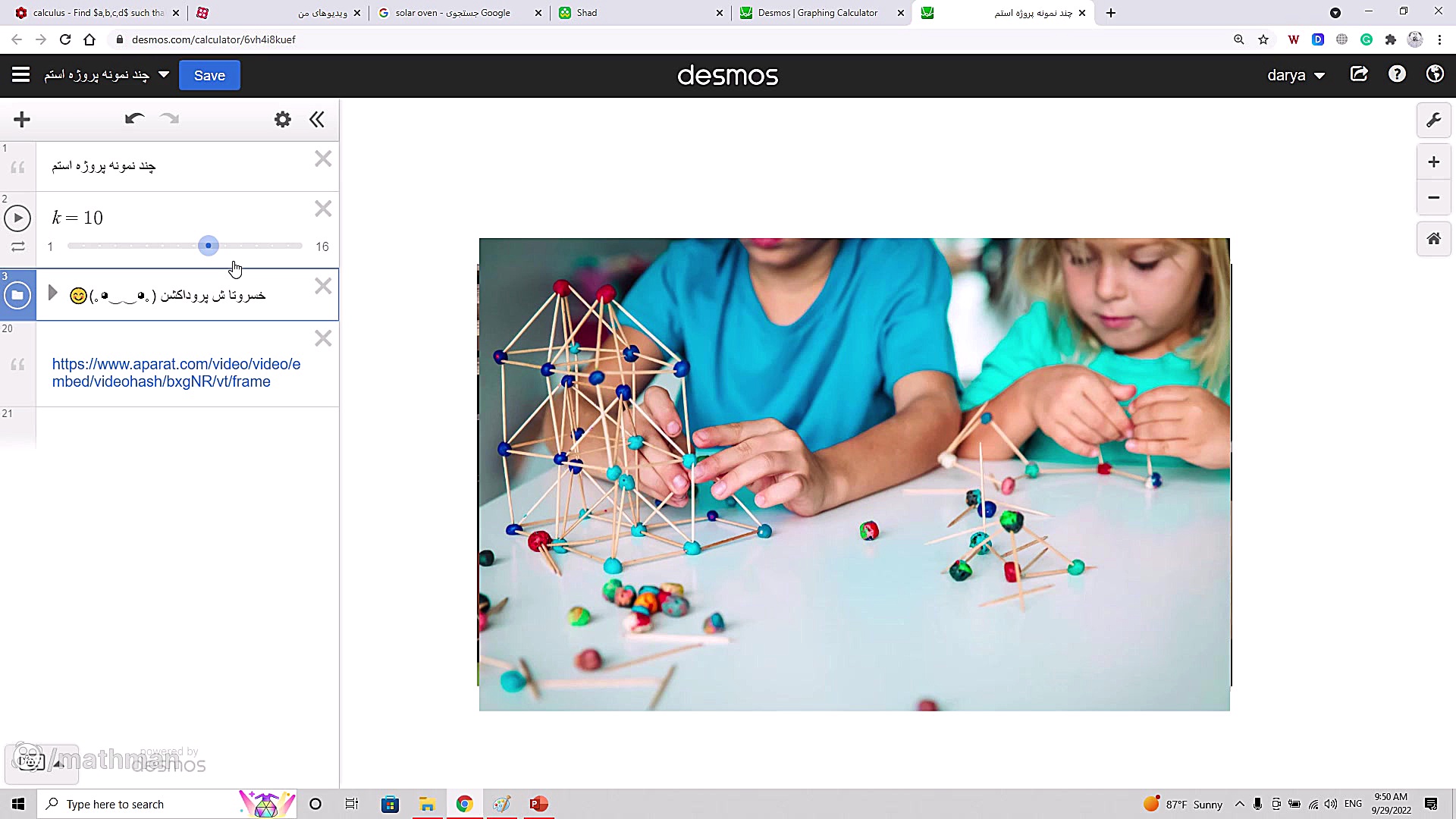Collapse the expression list panel
Image resolution: width=1456 pixels, height=819 pixels.
[317, 119]
